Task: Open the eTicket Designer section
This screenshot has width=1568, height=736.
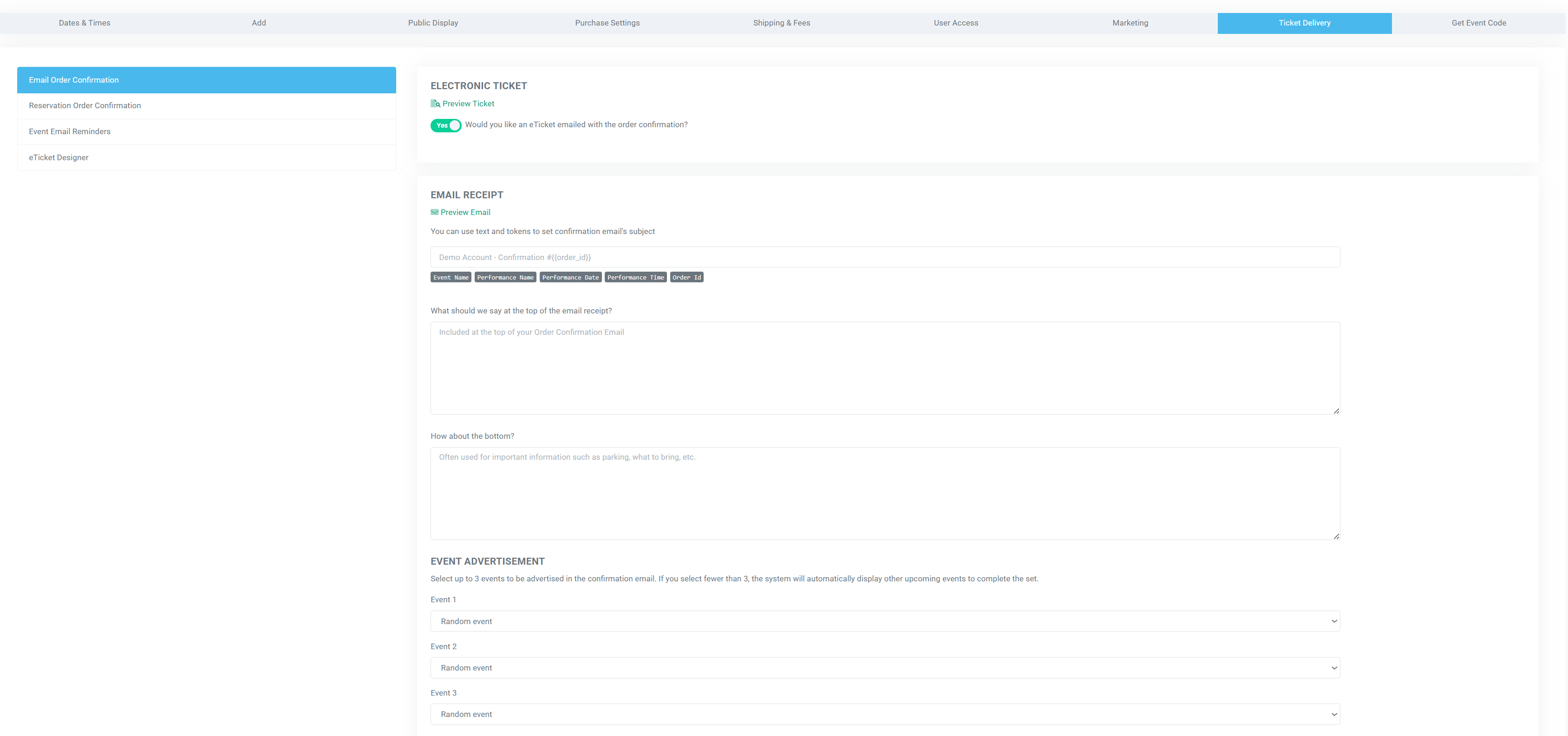Action: 59,158
